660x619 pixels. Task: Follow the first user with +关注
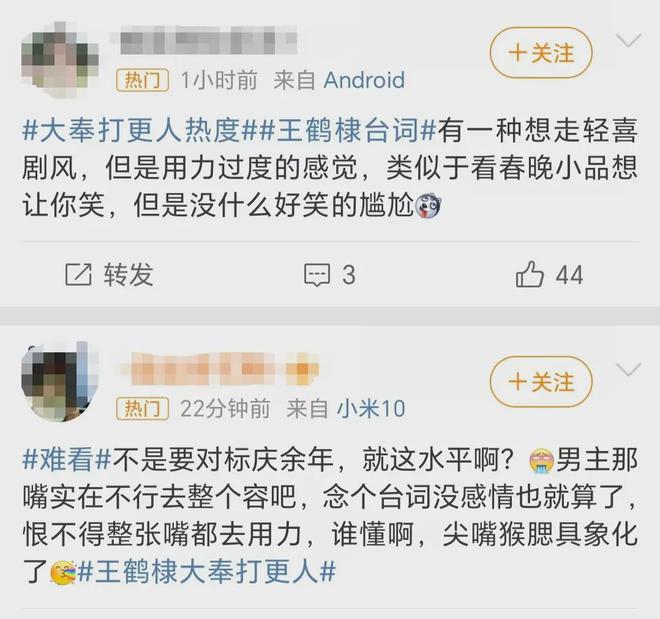[x=541, y=53]
